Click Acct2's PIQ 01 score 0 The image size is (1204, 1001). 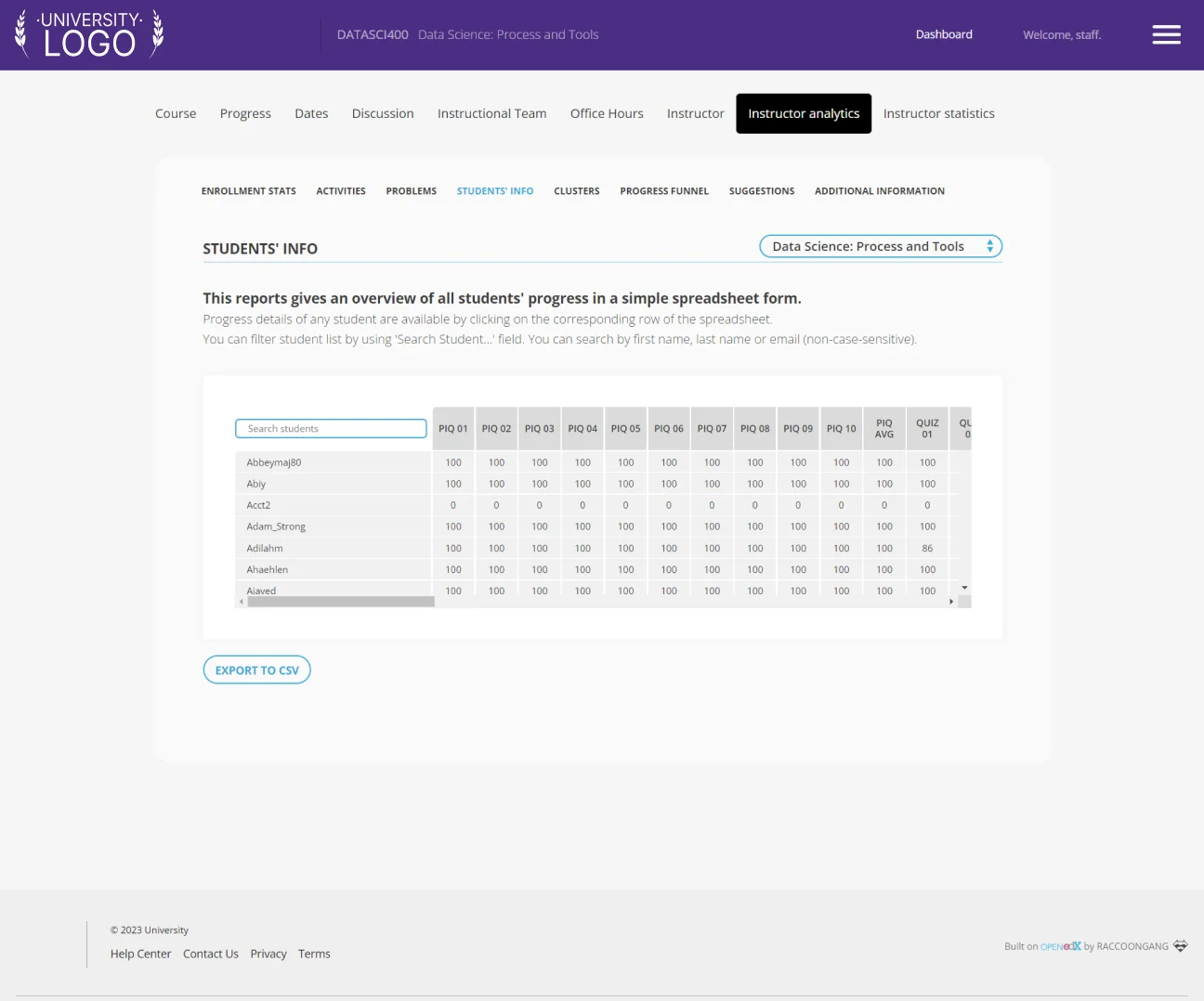point(453,505)
